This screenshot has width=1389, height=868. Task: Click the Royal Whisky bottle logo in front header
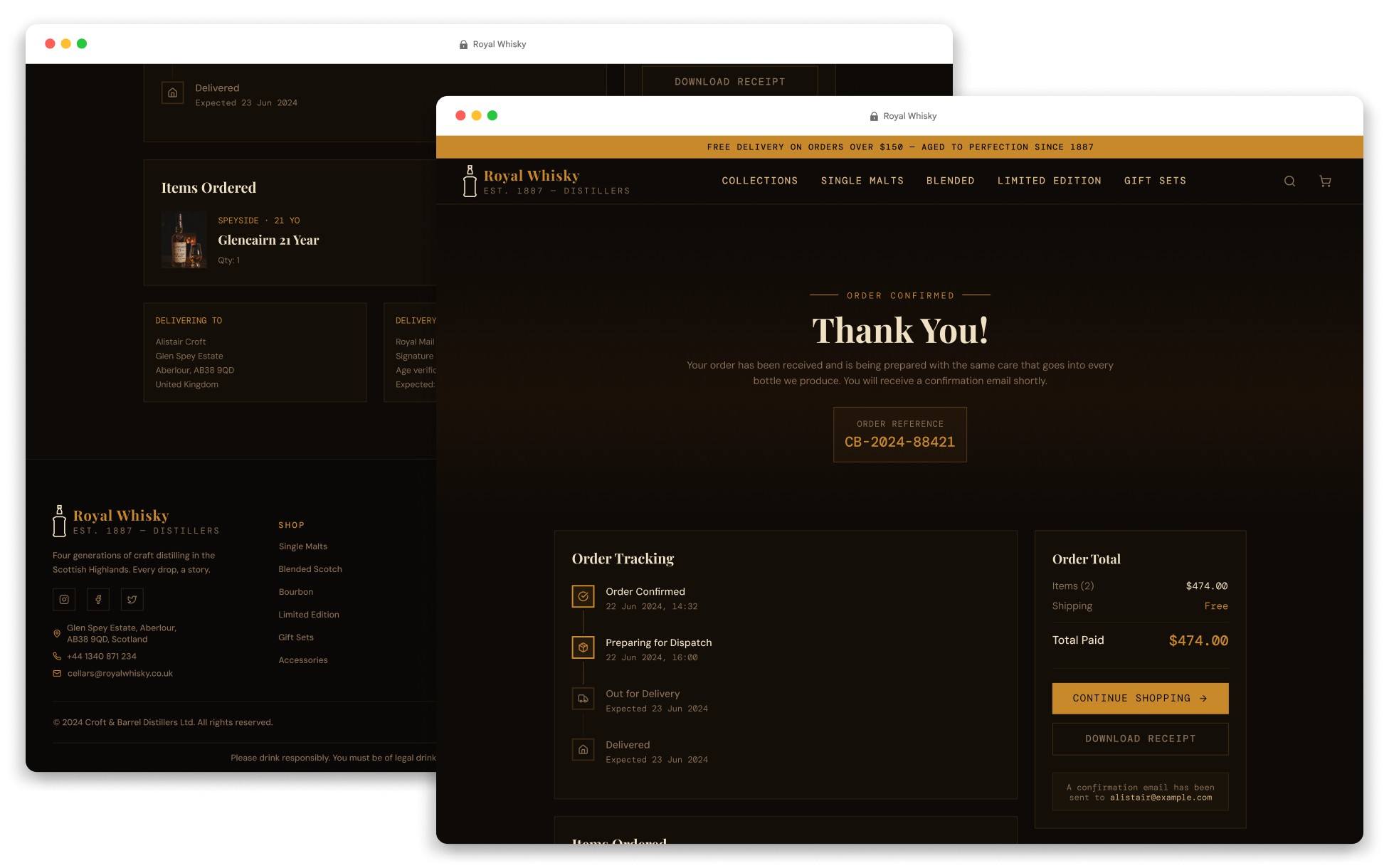pyautogui.click(x=470, y=181)
